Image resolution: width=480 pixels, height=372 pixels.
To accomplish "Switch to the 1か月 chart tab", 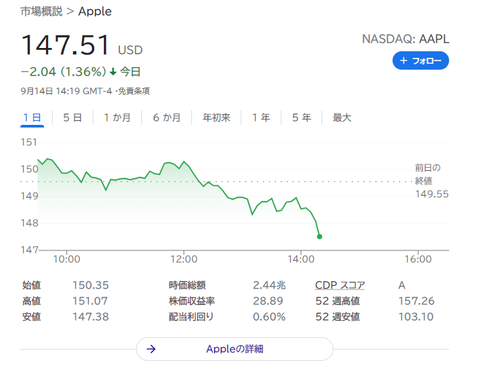I will 117,118.
